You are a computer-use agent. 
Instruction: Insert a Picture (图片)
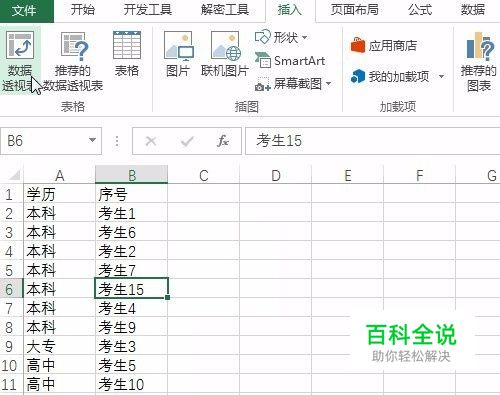coord(178,54)
